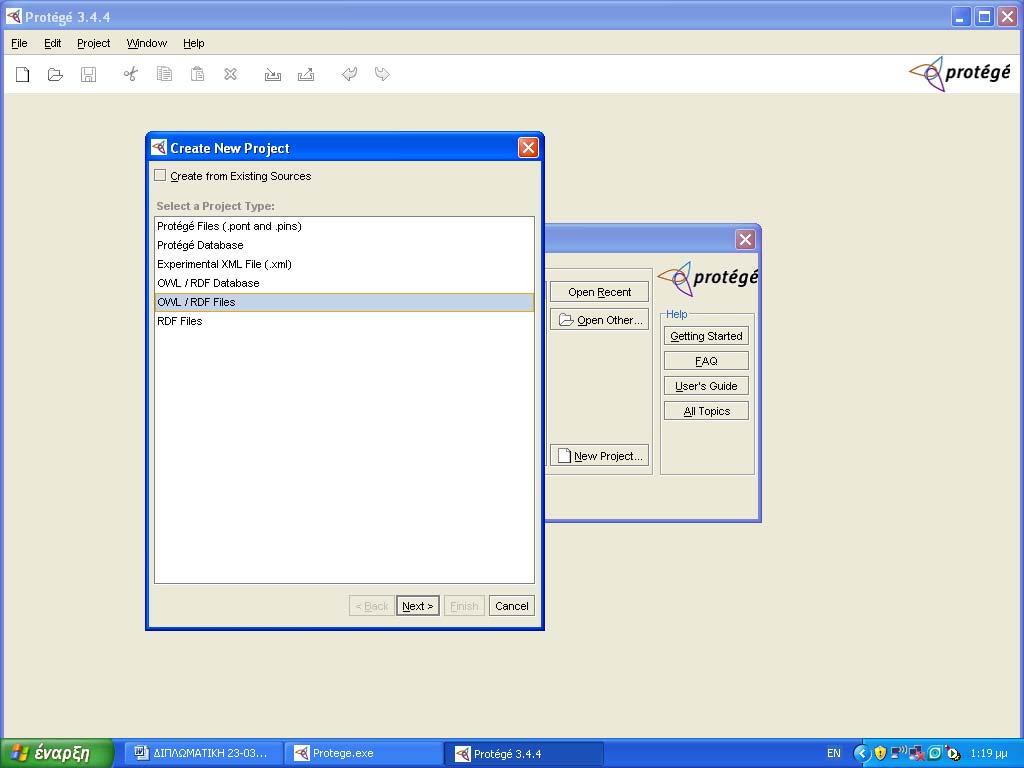The height and width of the screenshot is (768, 1024).
Task: Close the Create New Project dialog
Action: click(528, 148)
